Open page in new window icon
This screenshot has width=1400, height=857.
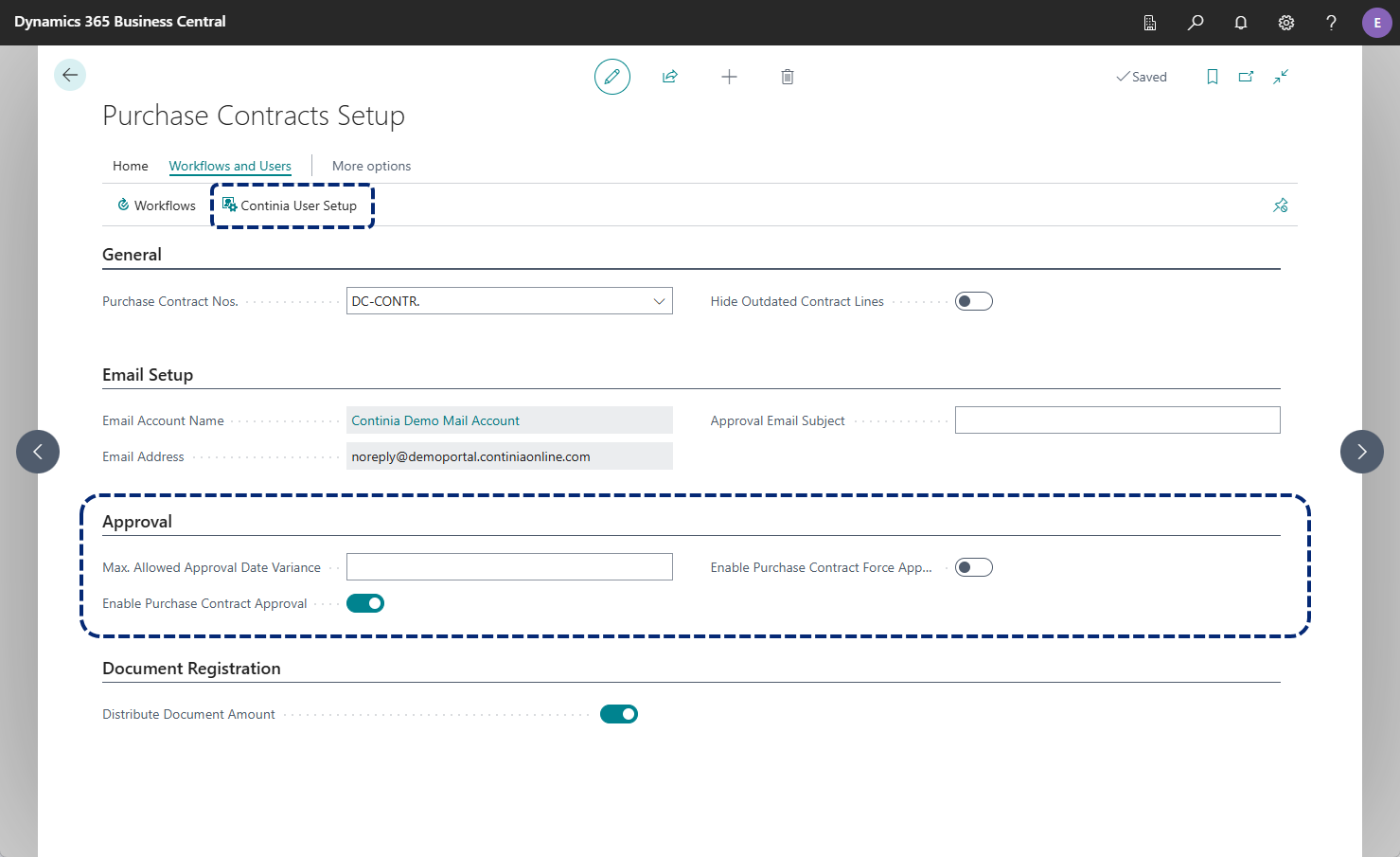(x=1247, y=77)
